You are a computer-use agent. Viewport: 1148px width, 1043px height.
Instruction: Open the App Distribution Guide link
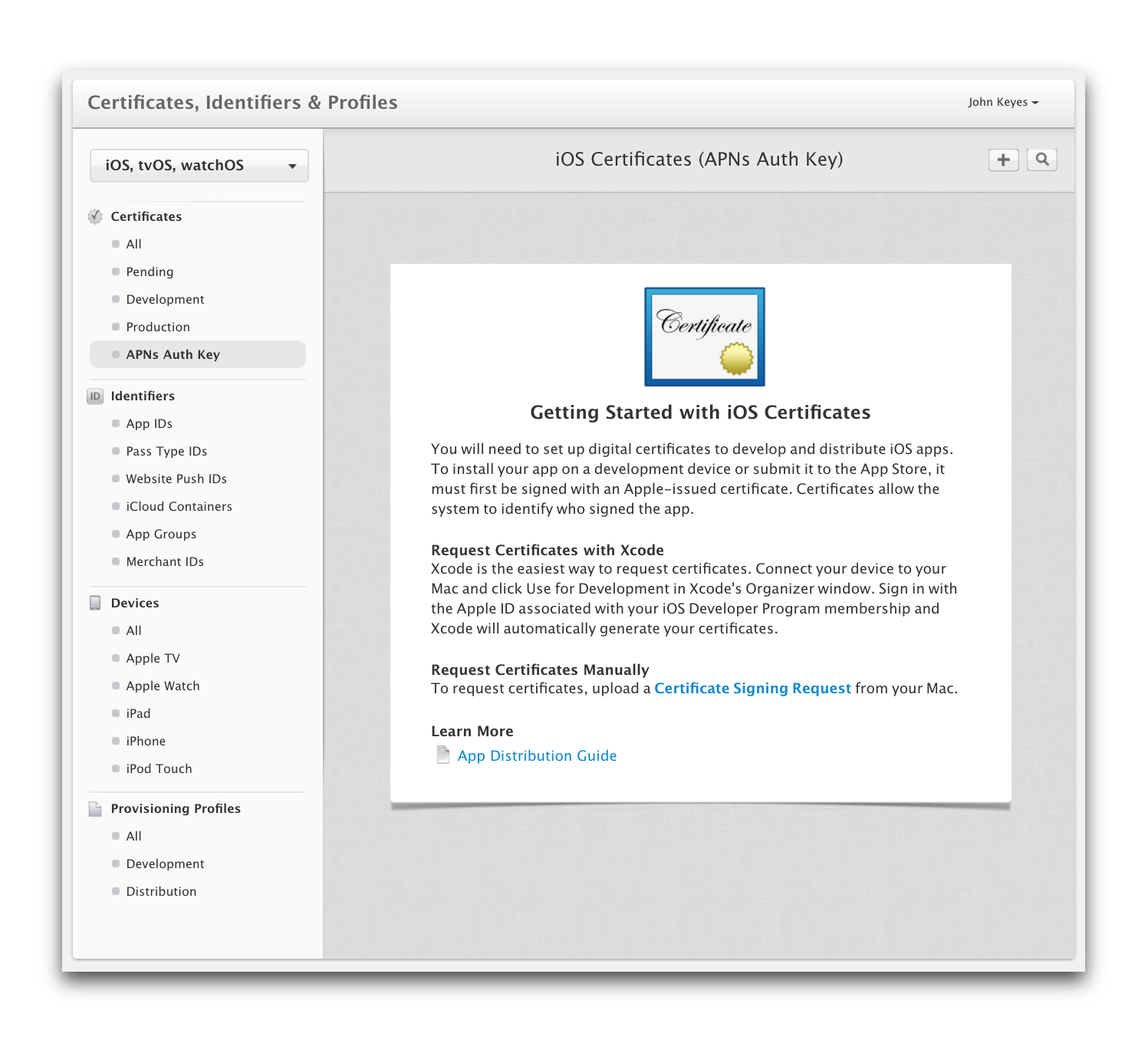(x=537, y=755)
